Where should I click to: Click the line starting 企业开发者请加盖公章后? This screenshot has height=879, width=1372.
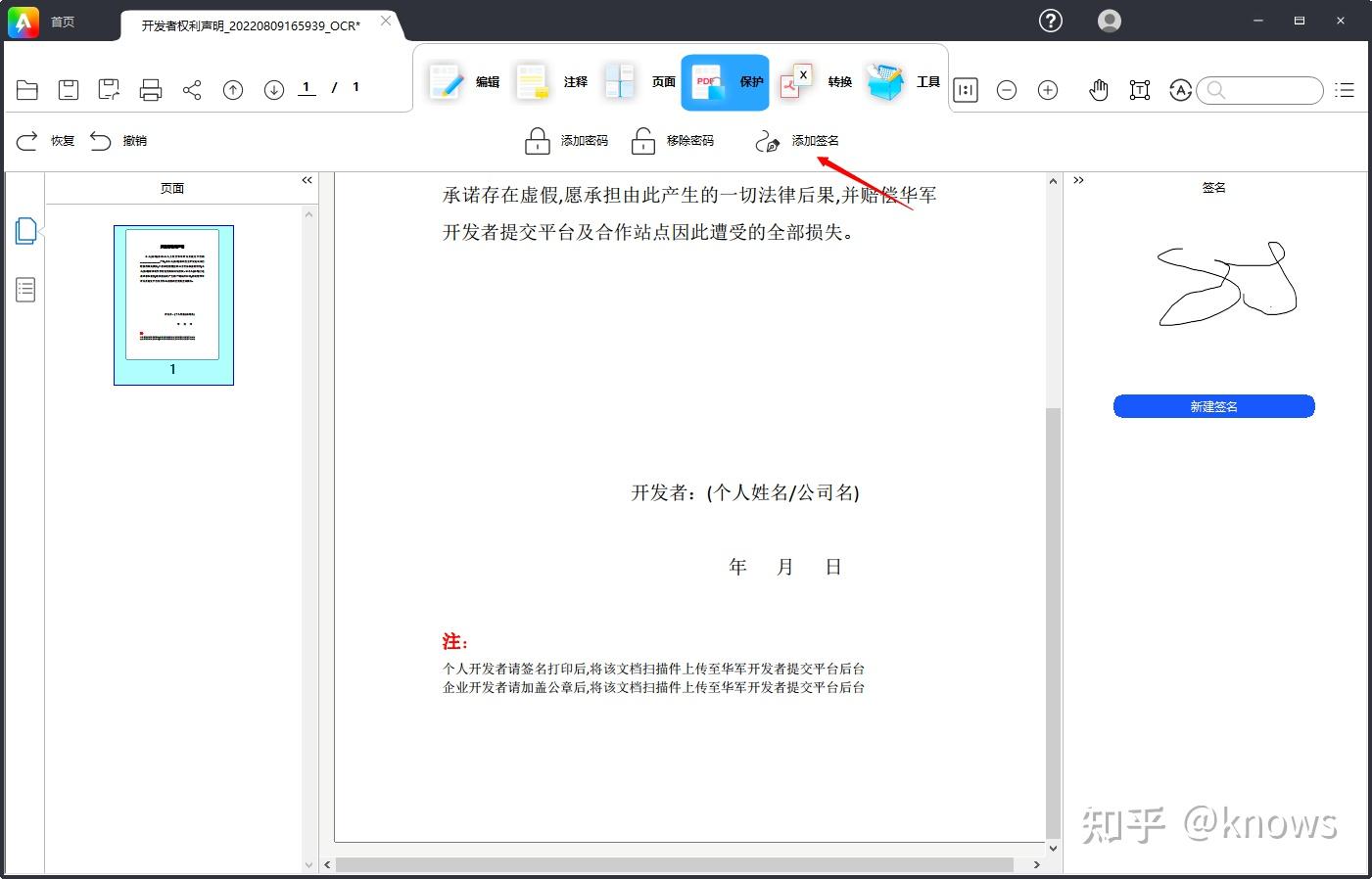(x=653, y=687)
